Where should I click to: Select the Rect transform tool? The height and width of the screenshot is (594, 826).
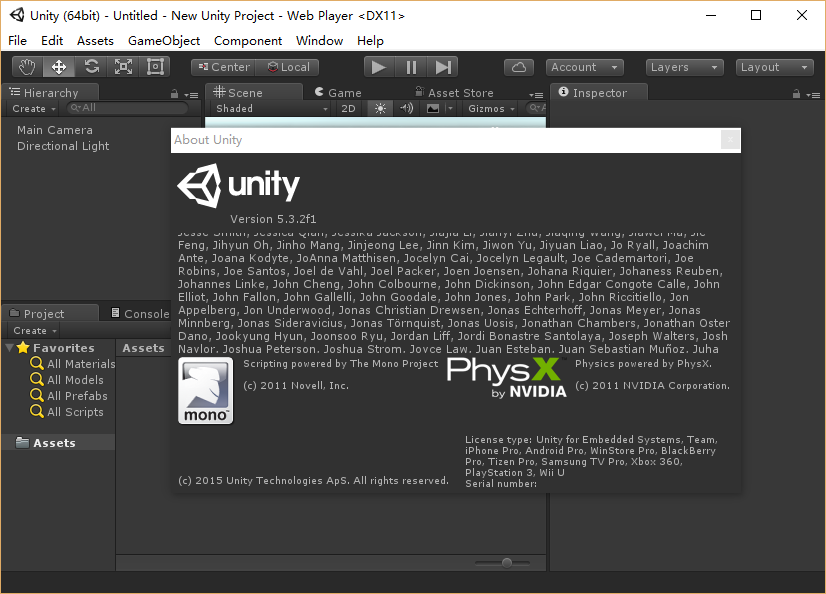point(155,67)
